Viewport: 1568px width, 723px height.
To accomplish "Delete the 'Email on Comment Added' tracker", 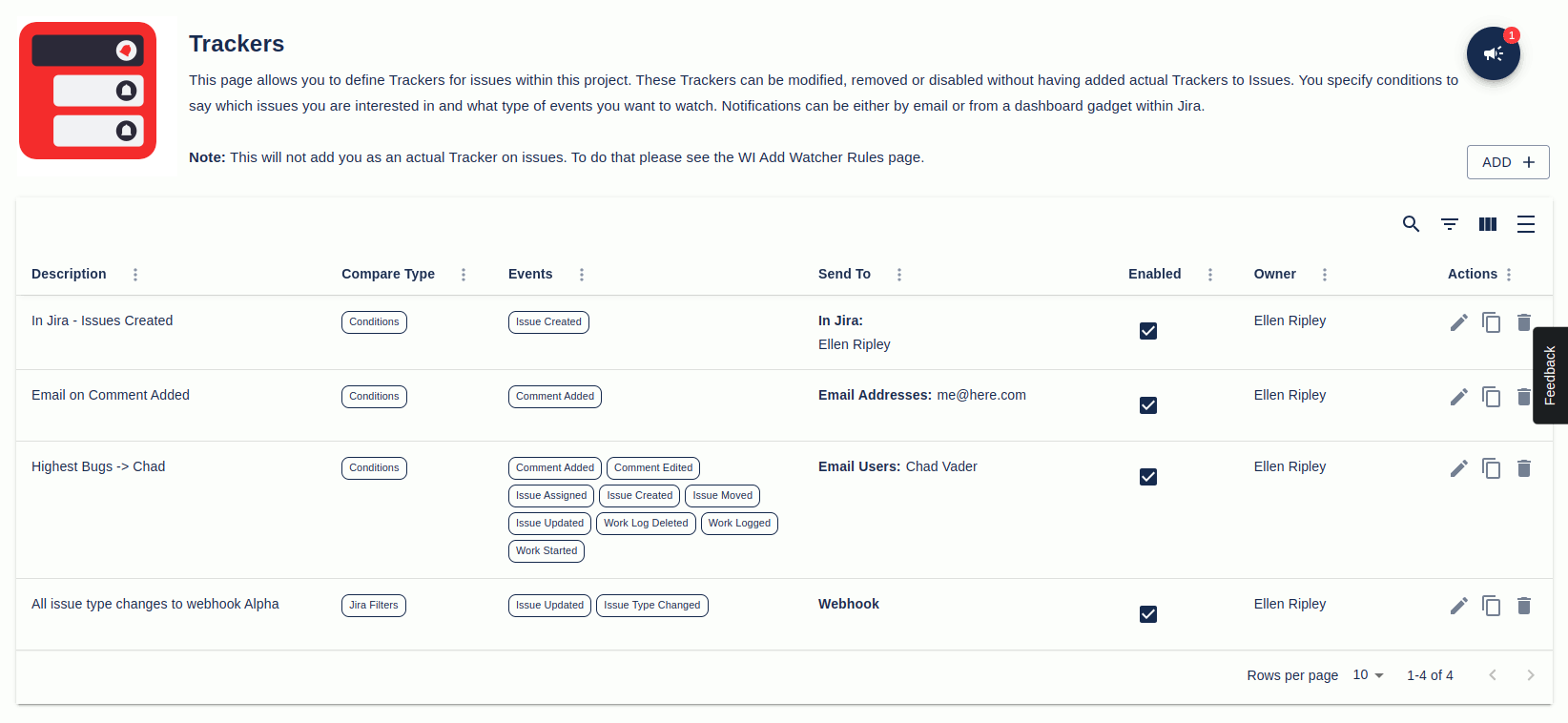I will pyautogui.click(x=1524, y=396).
